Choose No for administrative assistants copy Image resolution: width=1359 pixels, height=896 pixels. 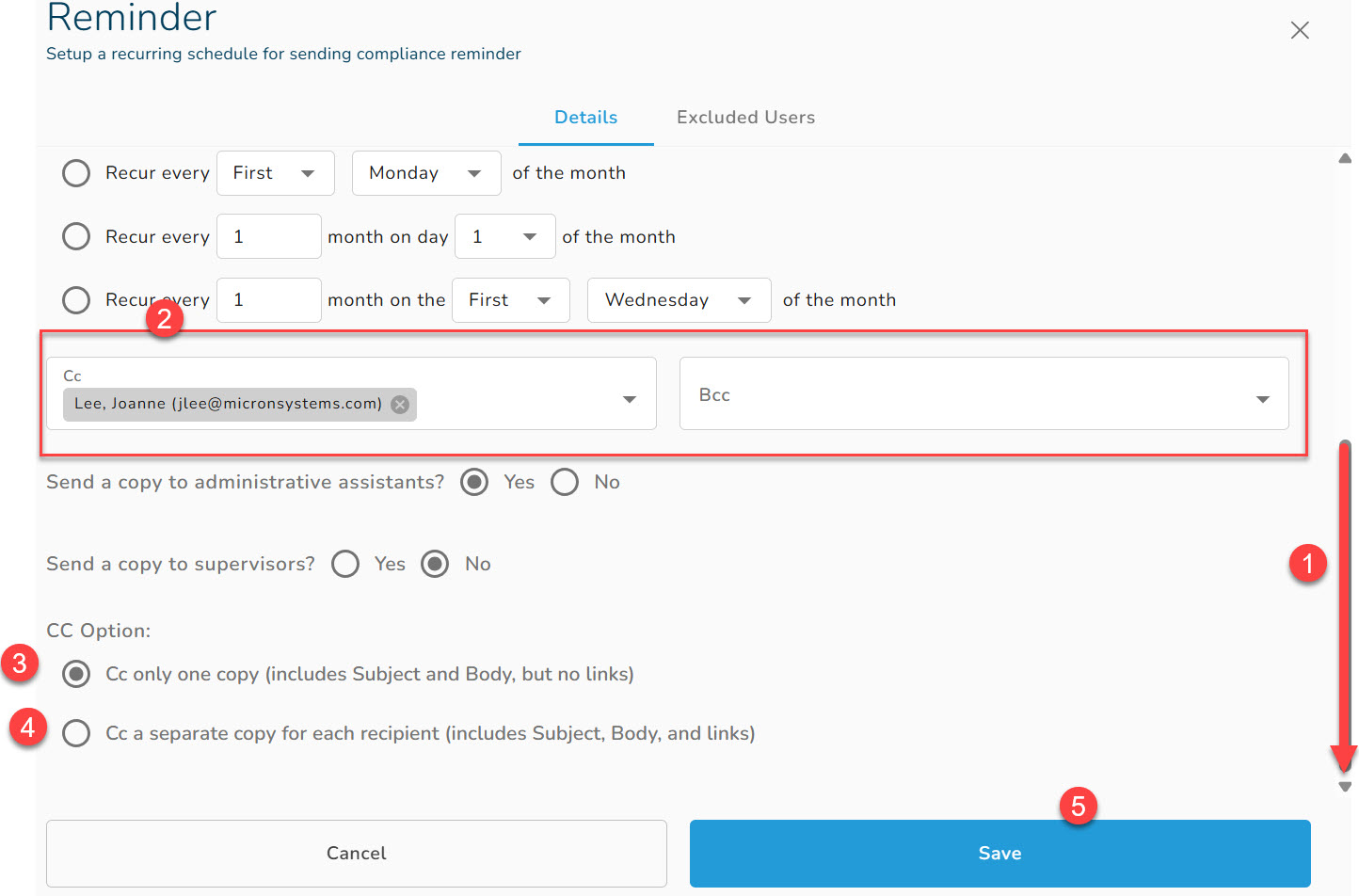click(x=565, y=483)
